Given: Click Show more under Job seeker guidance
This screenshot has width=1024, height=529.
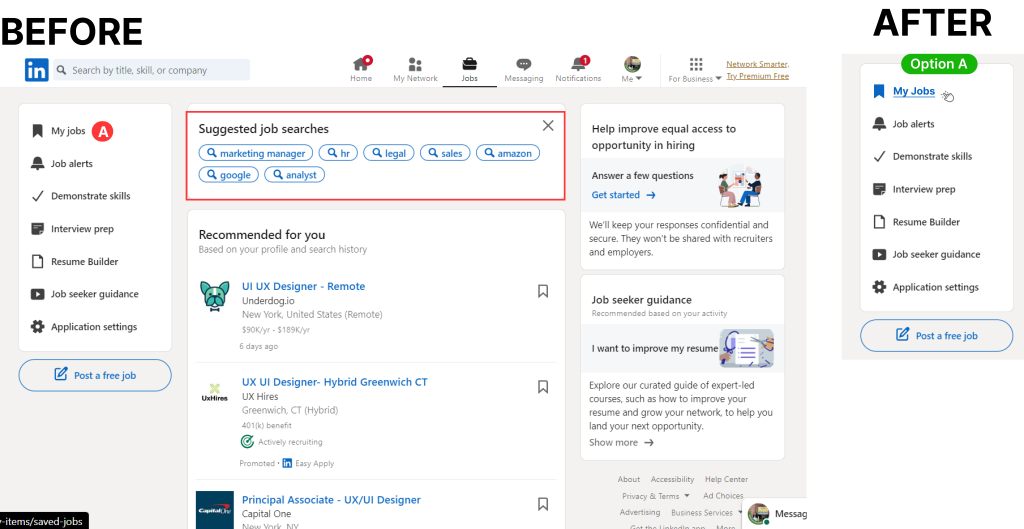Looking at the screenshot, I should coord(621,442).
